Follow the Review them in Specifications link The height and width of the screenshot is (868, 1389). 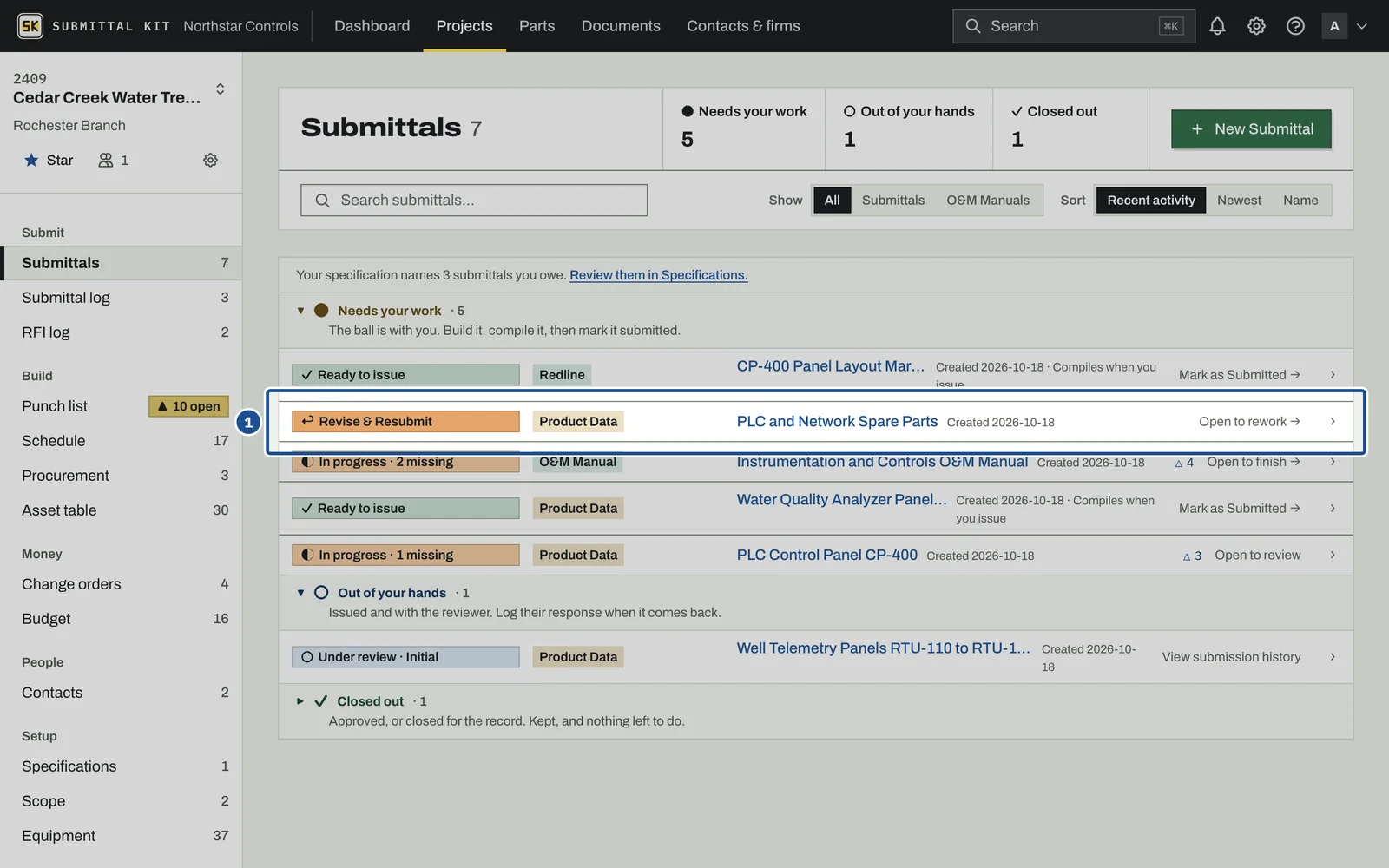(x=658, y=275)
